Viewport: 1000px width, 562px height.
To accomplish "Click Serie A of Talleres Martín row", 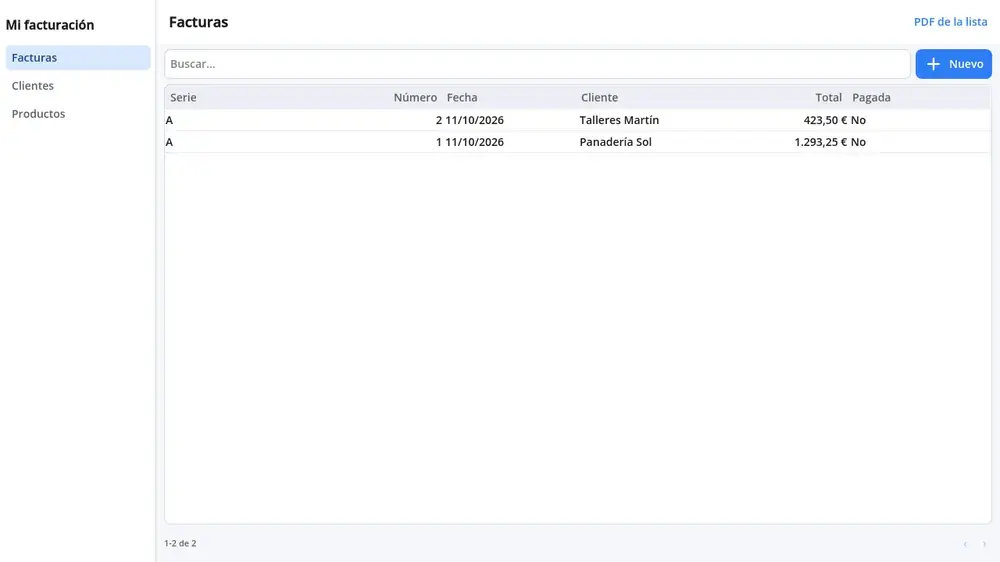I will [x=169, y=120].
